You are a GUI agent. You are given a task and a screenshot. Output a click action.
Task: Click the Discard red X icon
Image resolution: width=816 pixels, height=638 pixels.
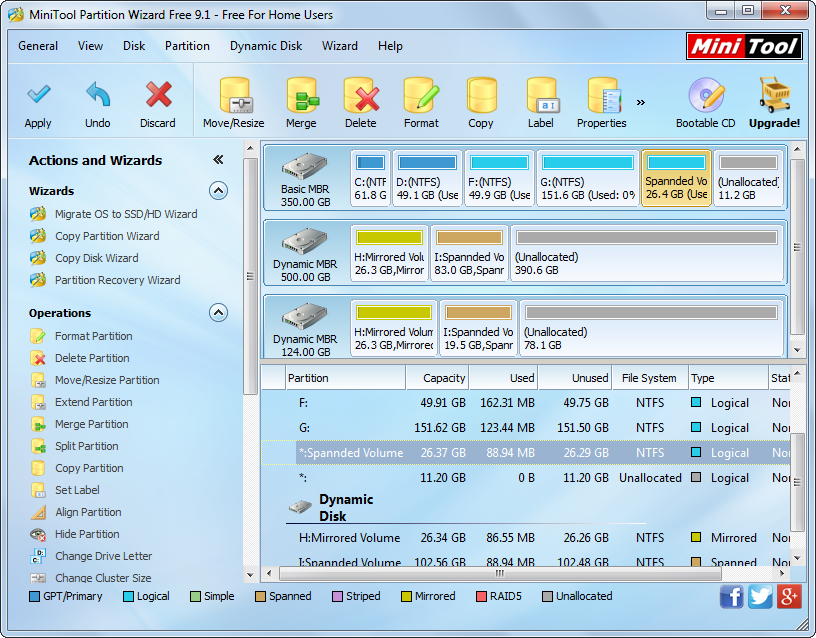158,94
